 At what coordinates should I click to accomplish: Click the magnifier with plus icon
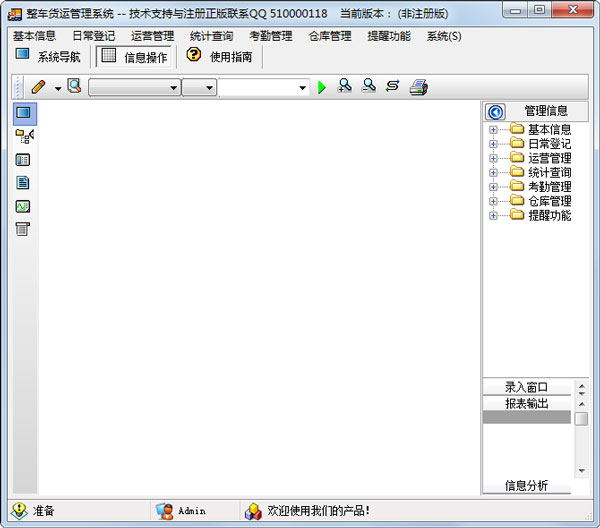[345, 86]
